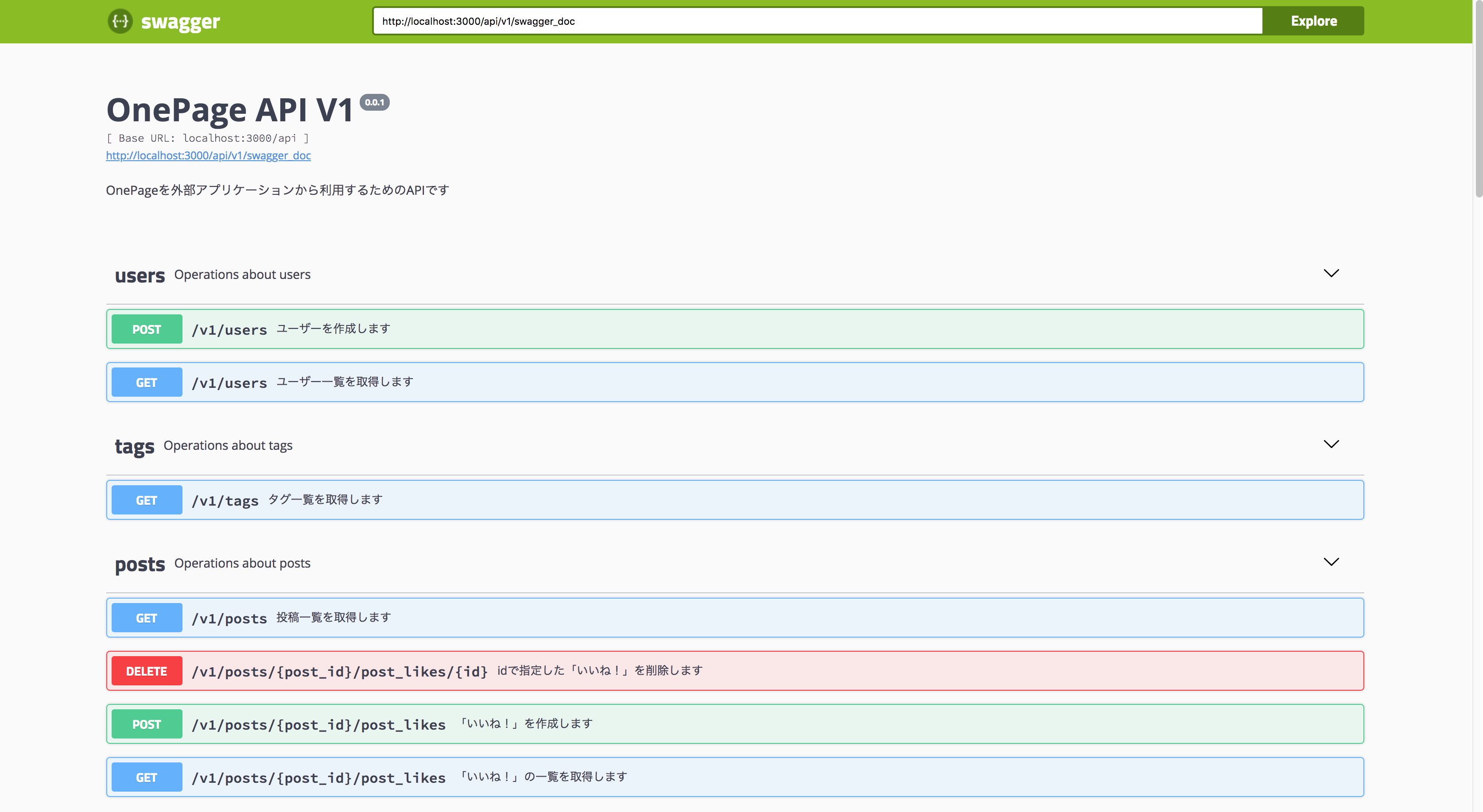Collapse the posts section chevron
1483x812 pixels.
pos(1331,562)
